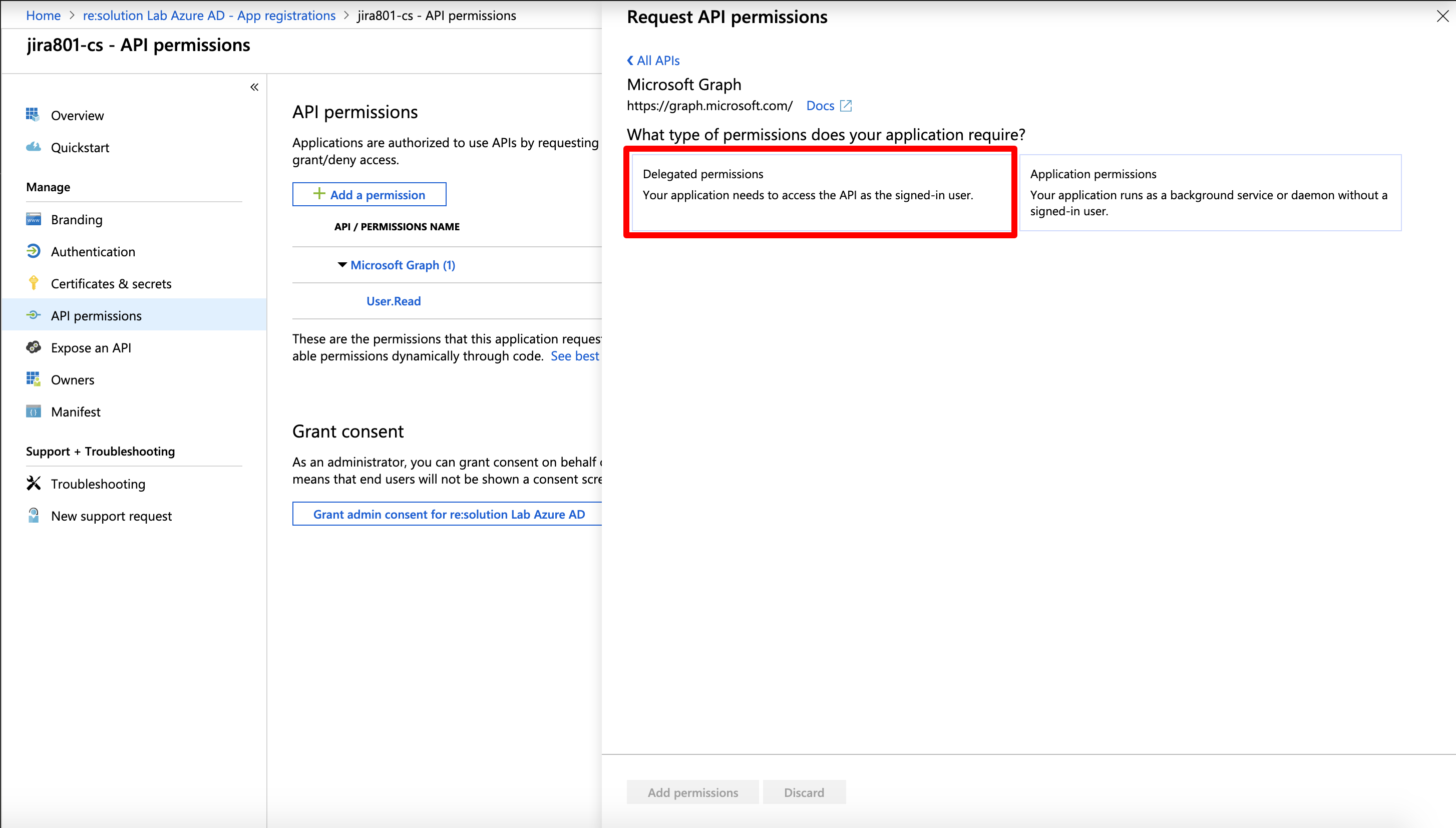The image size is (1456, 828).
Task: Click Grant admin consent button
Action: [448, 514]
